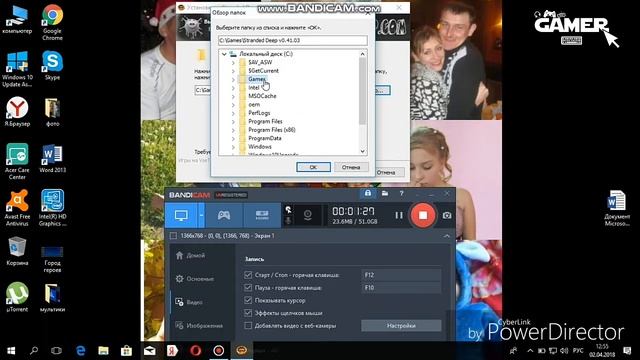Open the screen mode dropdown arrow in Bandicam
The image size is (640, 360).
pos(201,215)
